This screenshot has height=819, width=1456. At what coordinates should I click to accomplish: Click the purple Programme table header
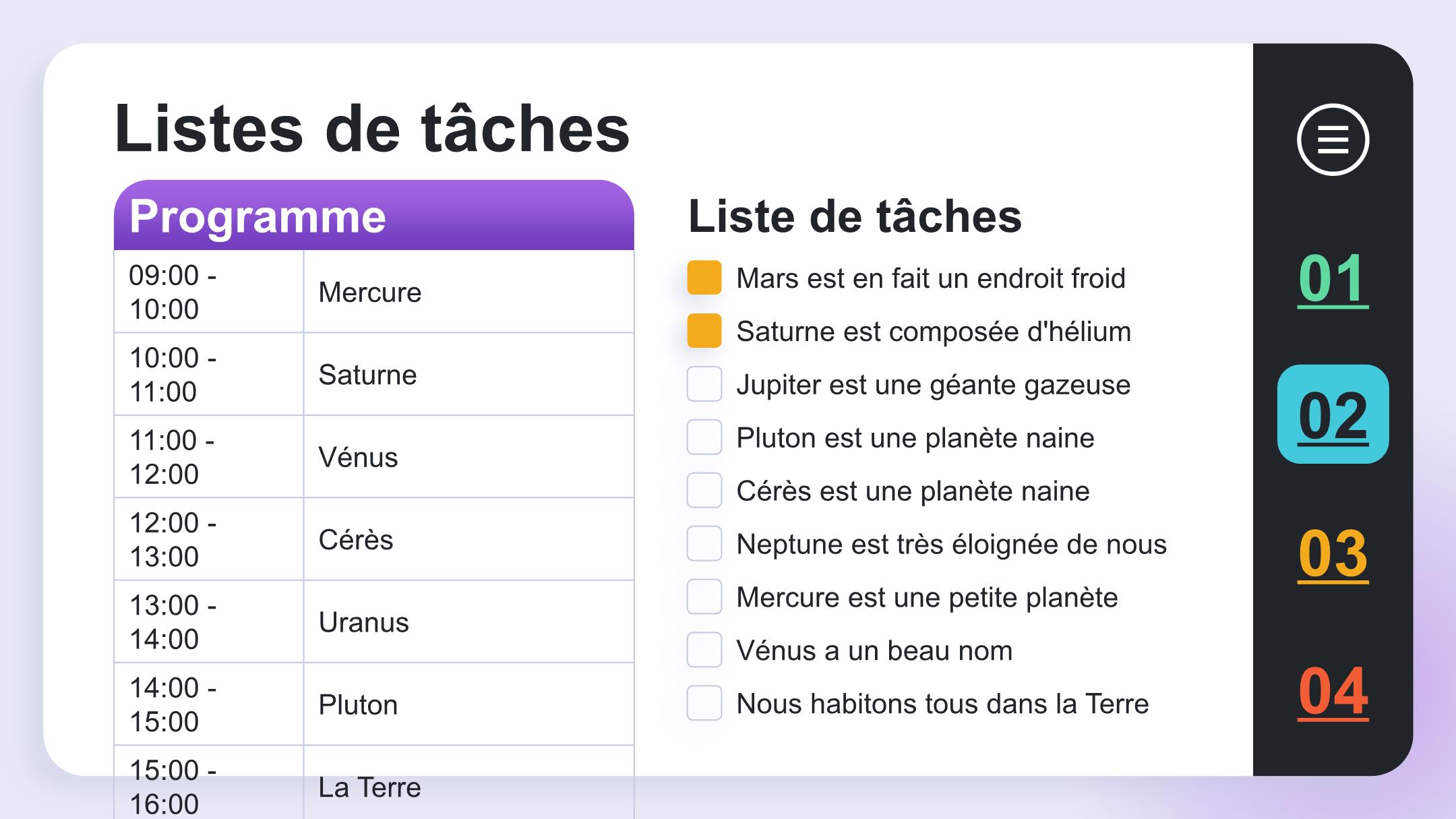coord(374,215)
